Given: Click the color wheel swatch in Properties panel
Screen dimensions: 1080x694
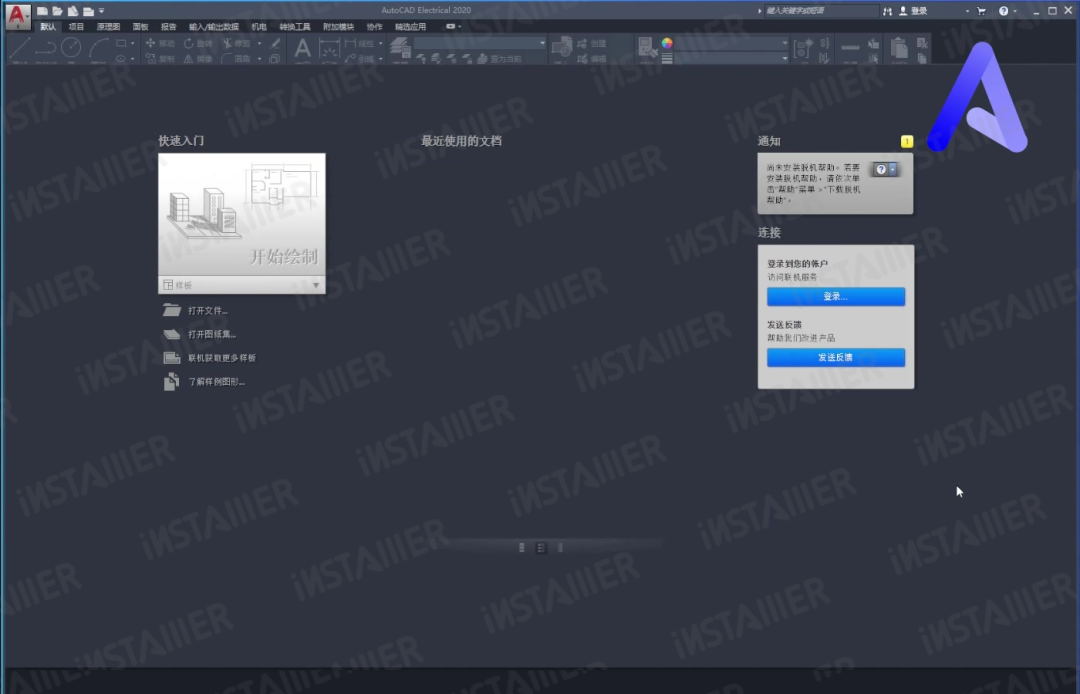Looking at the screenshot, I should (667, 43).
